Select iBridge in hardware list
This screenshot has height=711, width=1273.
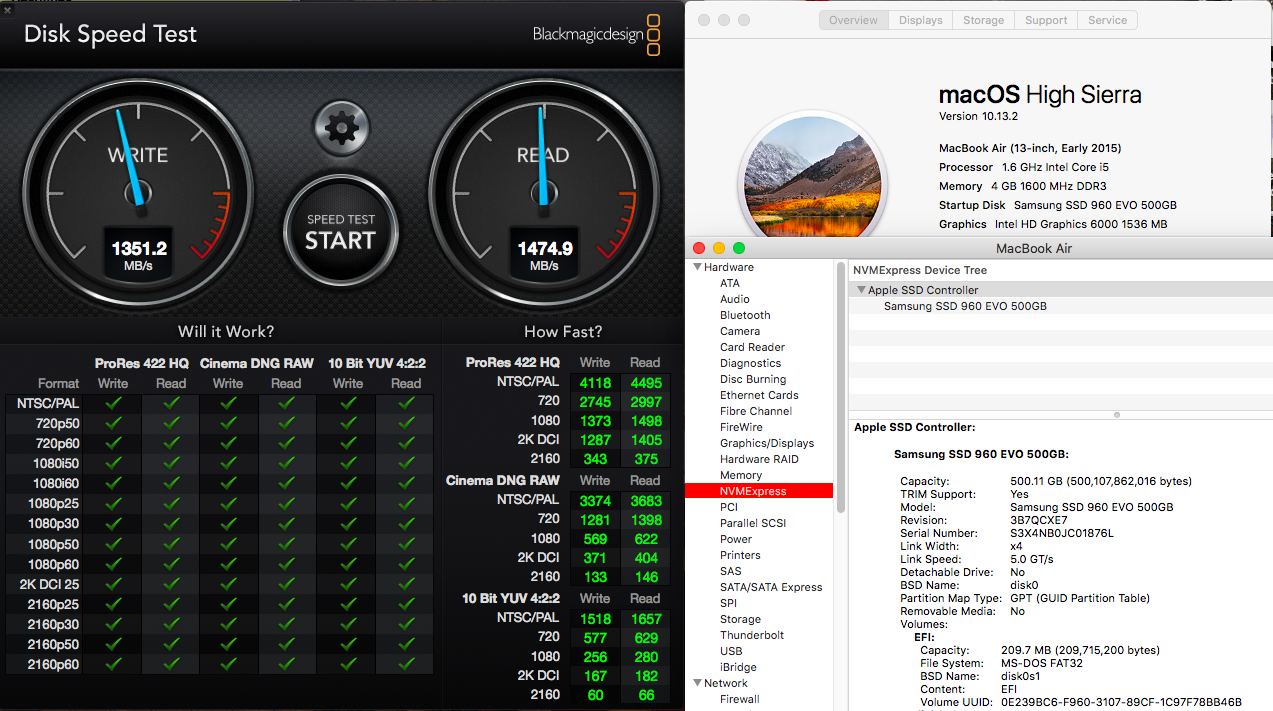pos(738,667)
